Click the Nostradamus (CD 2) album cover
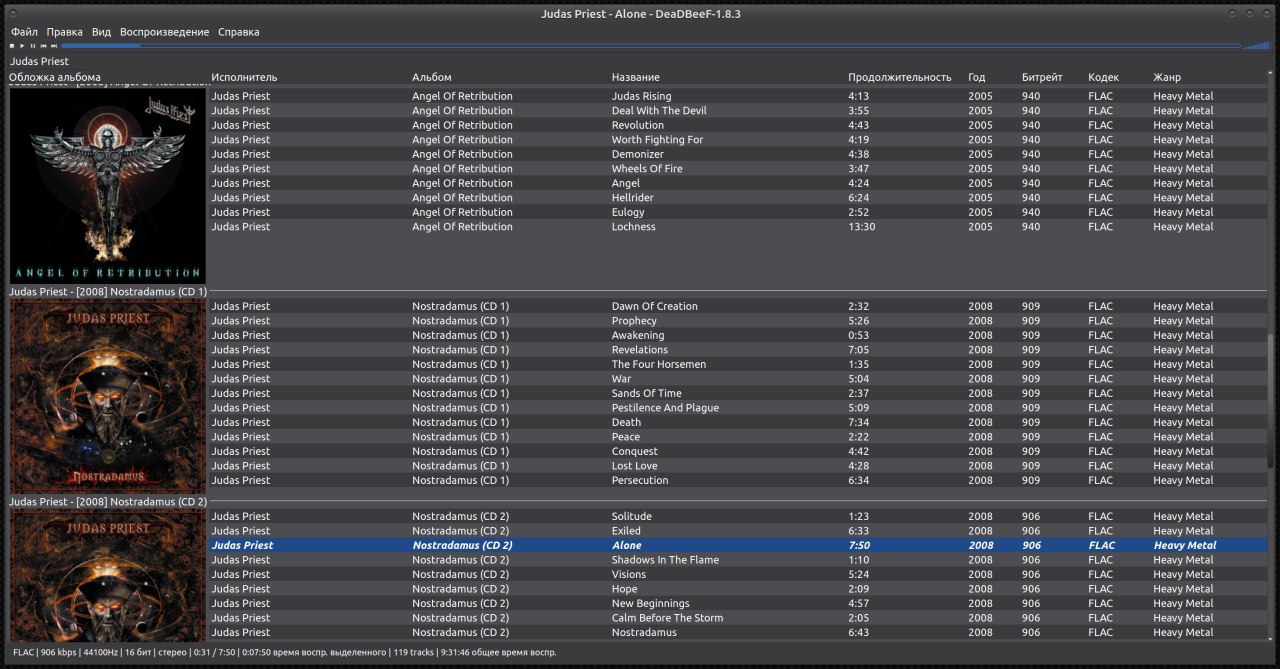1280x669 pixels. tap(107, 576)
